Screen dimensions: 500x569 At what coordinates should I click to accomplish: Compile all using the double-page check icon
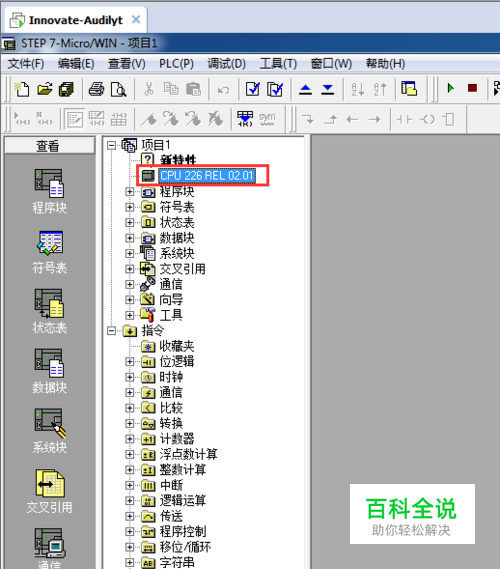coord(275,89)
